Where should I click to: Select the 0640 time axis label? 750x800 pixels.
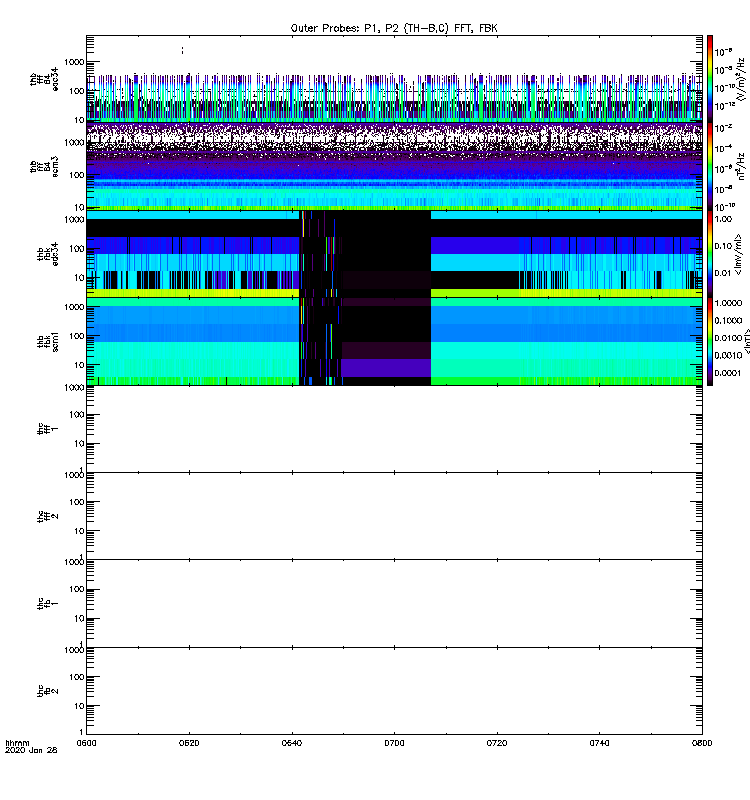point(291,743)
